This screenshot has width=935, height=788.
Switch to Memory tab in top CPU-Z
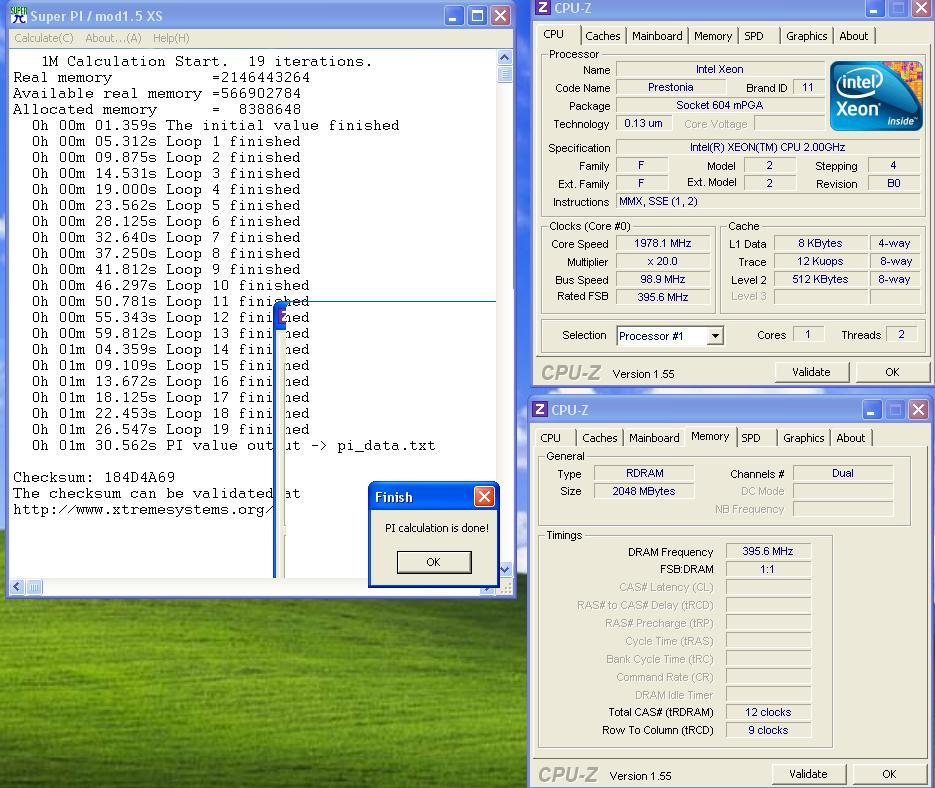tap(713, 36)
